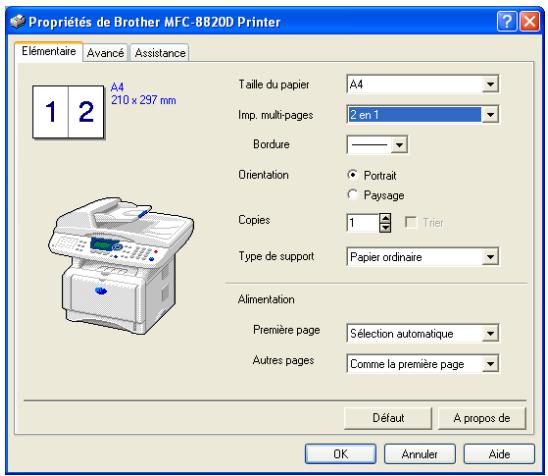Click the 'Taille du papier' label
The height and width of the screenshot is (476, 548).
coord(274,85)
